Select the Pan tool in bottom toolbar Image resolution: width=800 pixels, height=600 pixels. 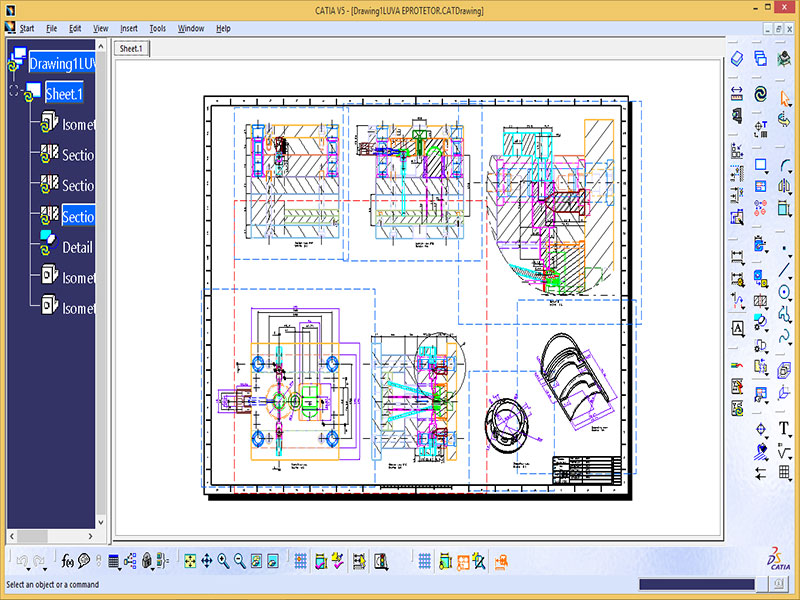207,561
